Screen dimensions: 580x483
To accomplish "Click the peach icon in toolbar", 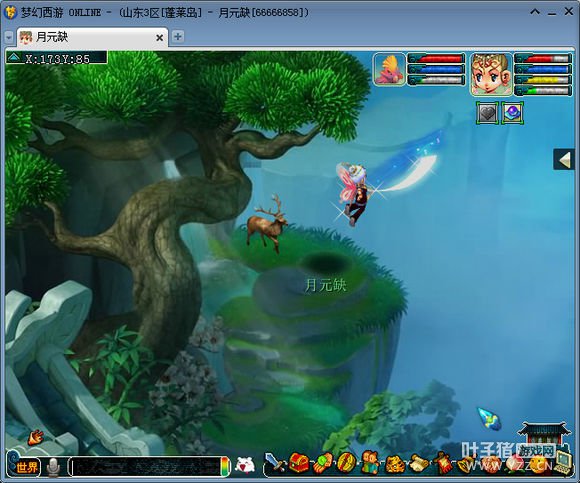I will tap(515, 465).
